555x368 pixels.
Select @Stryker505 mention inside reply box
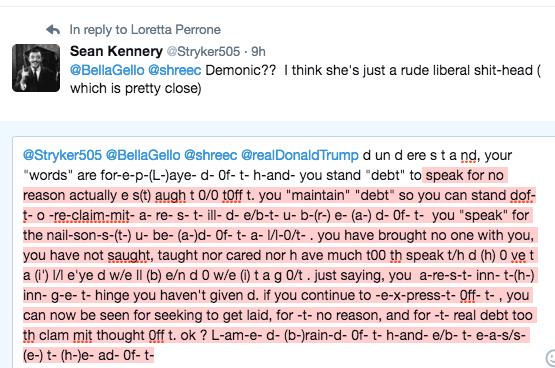62,155
